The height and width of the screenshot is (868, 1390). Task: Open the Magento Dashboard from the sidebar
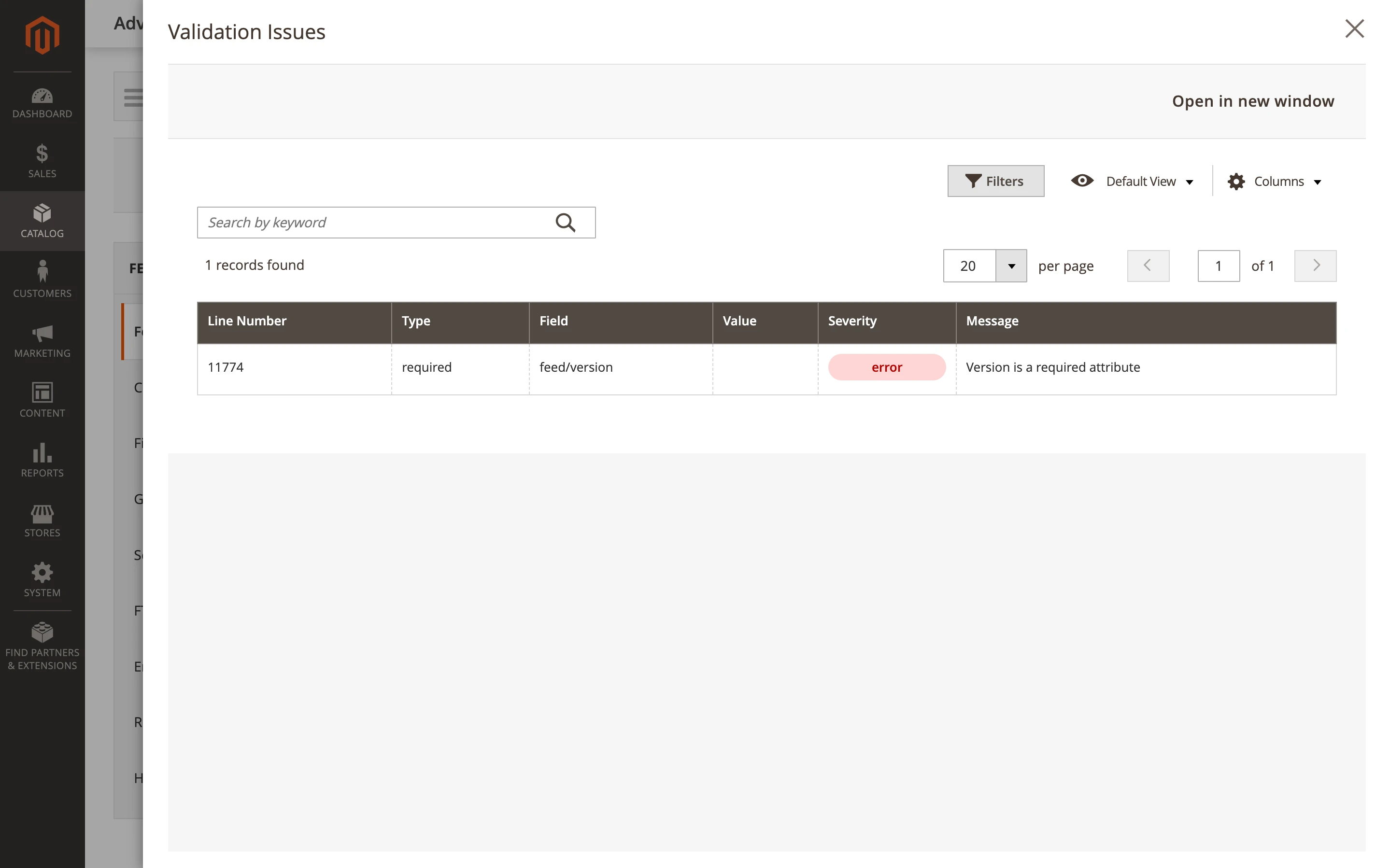tap(42, 102)
